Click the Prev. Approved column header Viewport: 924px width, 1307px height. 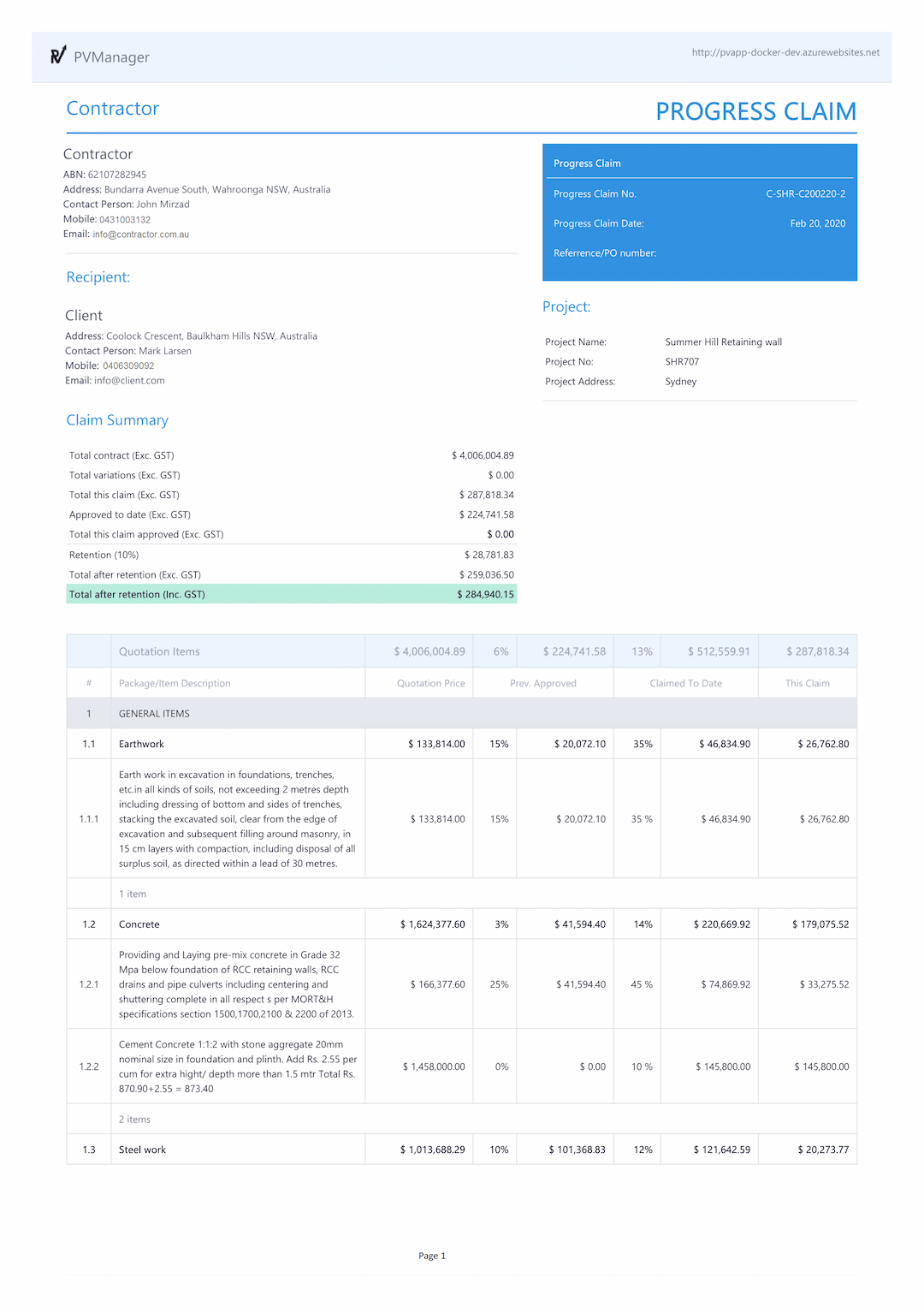coord(543,683)
